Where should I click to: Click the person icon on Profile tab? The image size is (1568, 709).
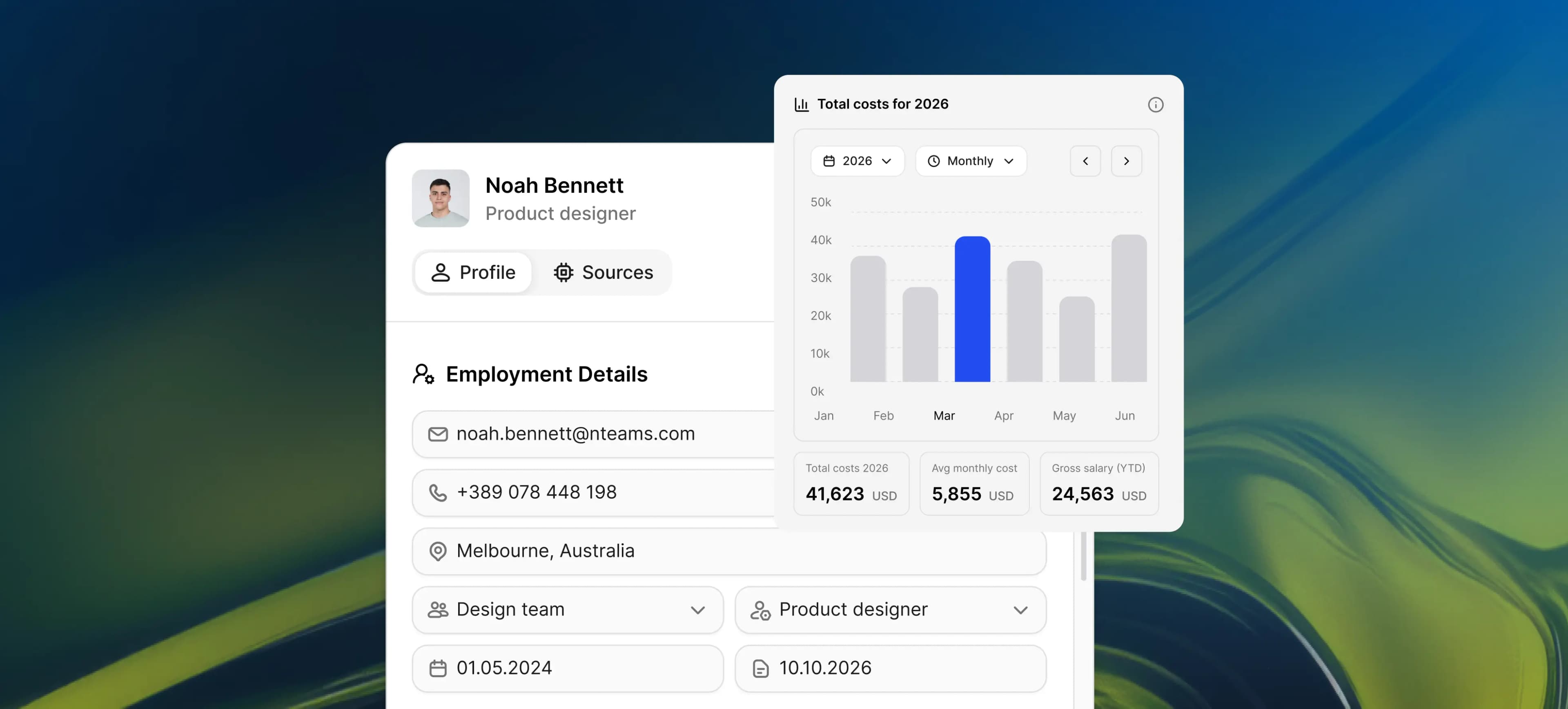click(x=441, y=273)
